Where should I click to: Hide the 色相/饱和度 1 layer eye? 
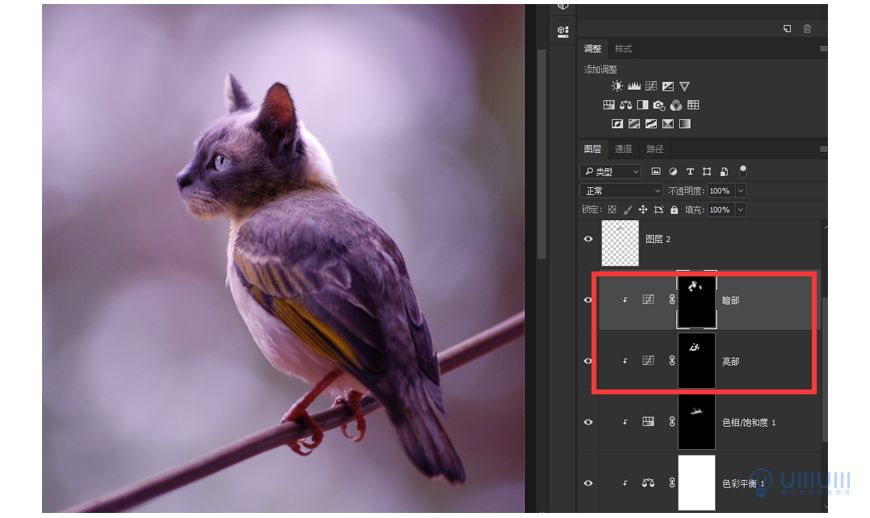(588, 422)
